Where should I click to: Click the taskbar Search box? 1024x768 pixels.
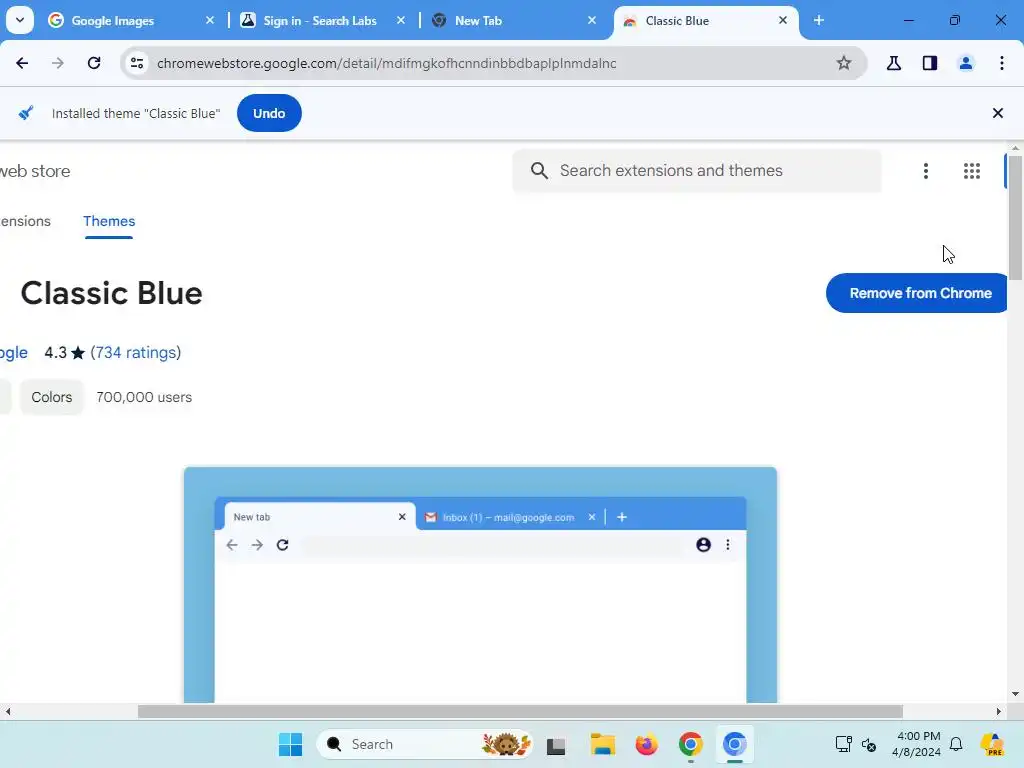tap(425, 744)
